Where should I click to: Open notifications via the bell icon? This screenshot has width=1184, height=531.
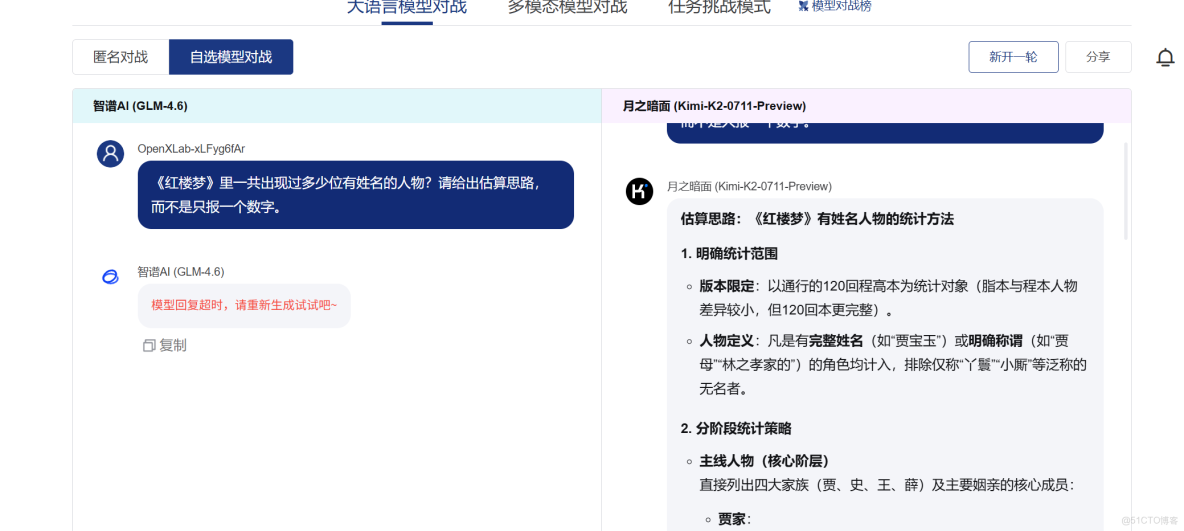pyautogui.click(x=1166, y=57)
